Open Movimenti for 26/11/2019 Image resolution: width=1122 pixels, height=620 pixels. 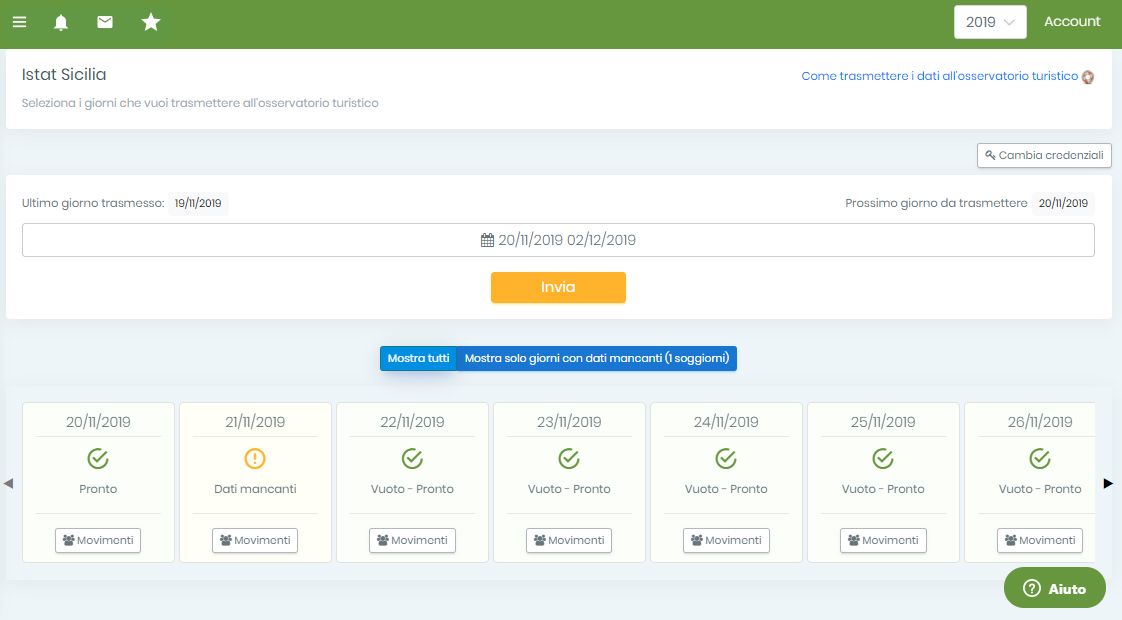tap(1040, 540)
